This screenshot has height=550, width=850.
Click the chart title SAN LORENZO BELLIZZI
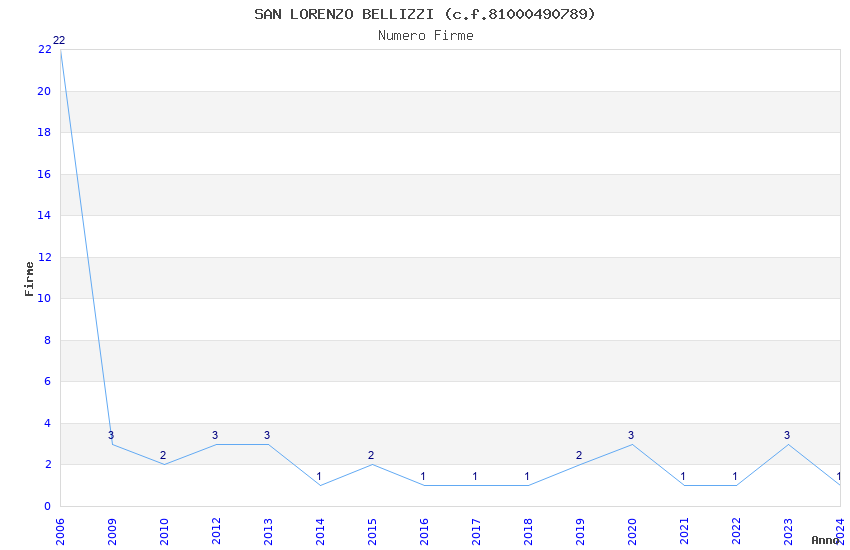pyautogui.click(x=425, y=14)
